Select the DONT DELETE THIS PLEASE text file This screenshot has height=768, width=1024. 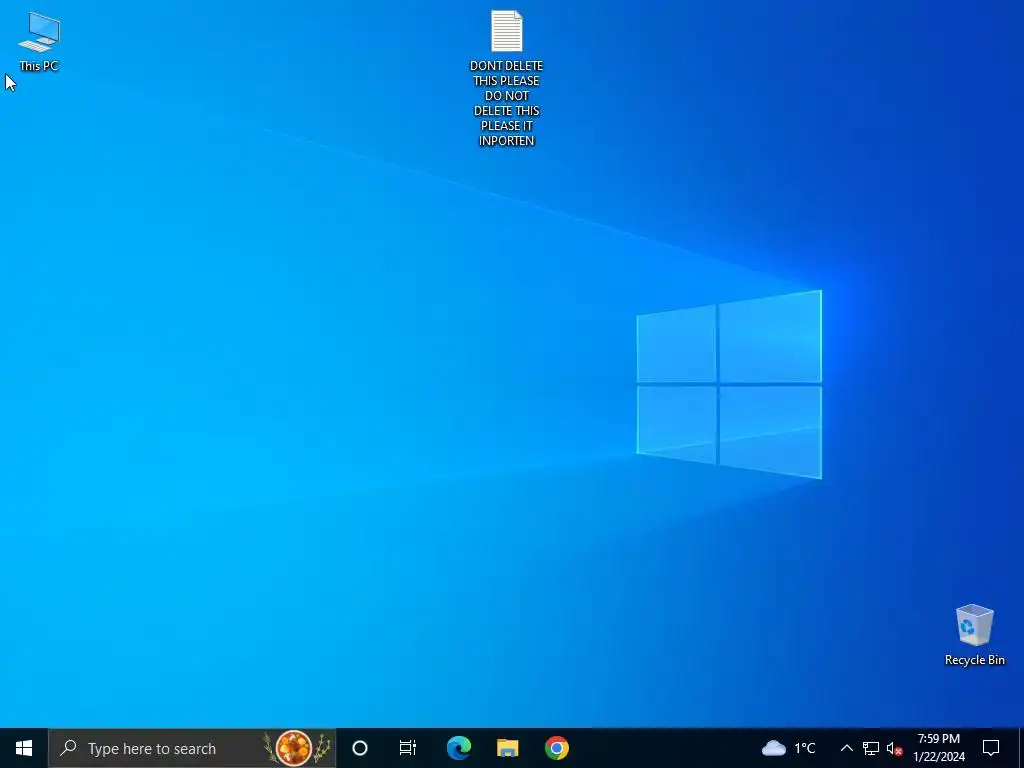click(507, 78)
